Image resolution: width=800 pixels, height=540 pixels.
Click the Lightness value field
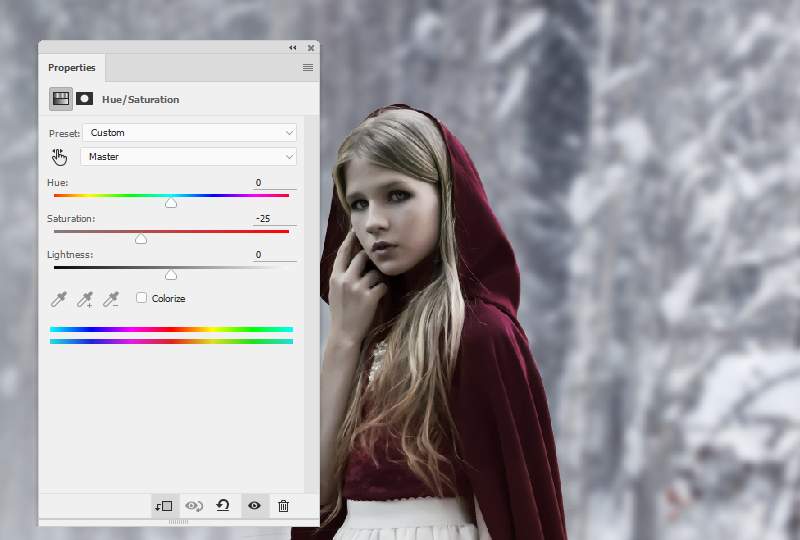pos(274,255)
